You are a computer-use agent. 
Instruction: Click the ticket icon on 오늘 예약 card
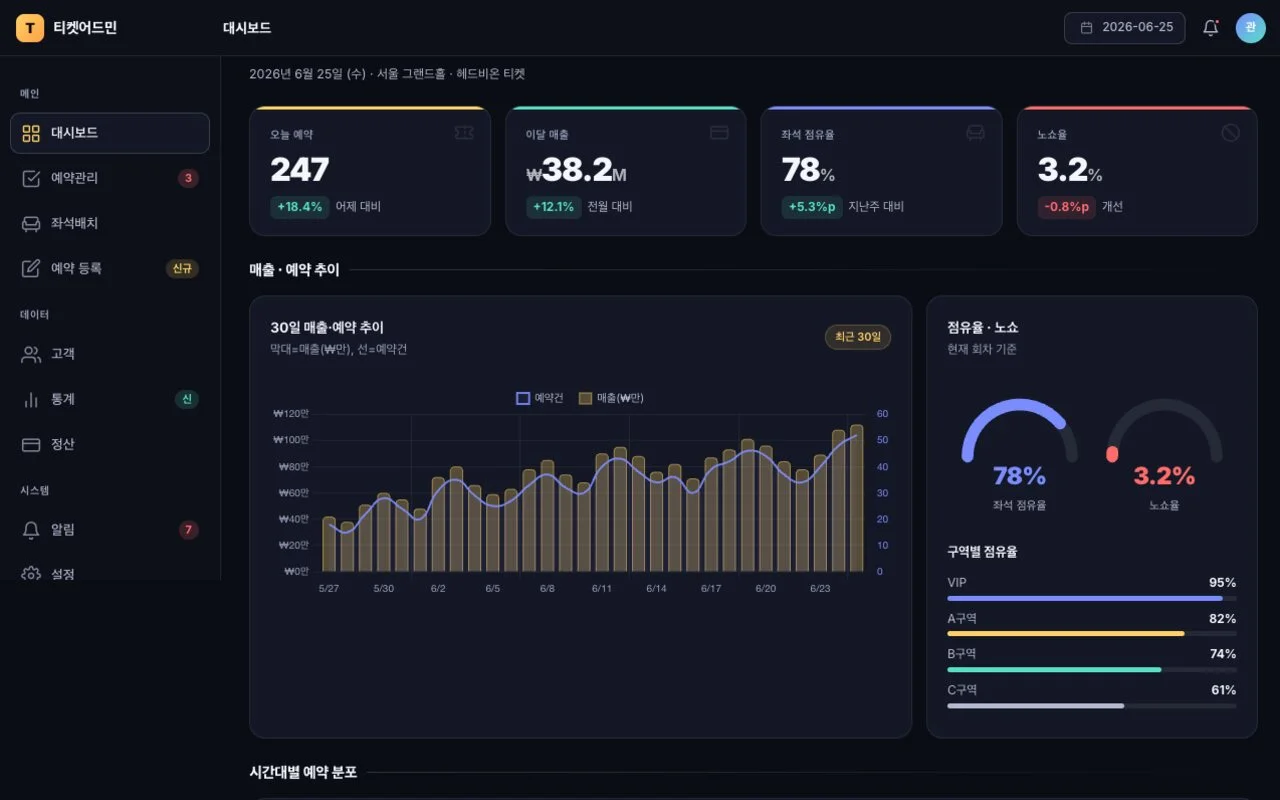coord(463,133)
